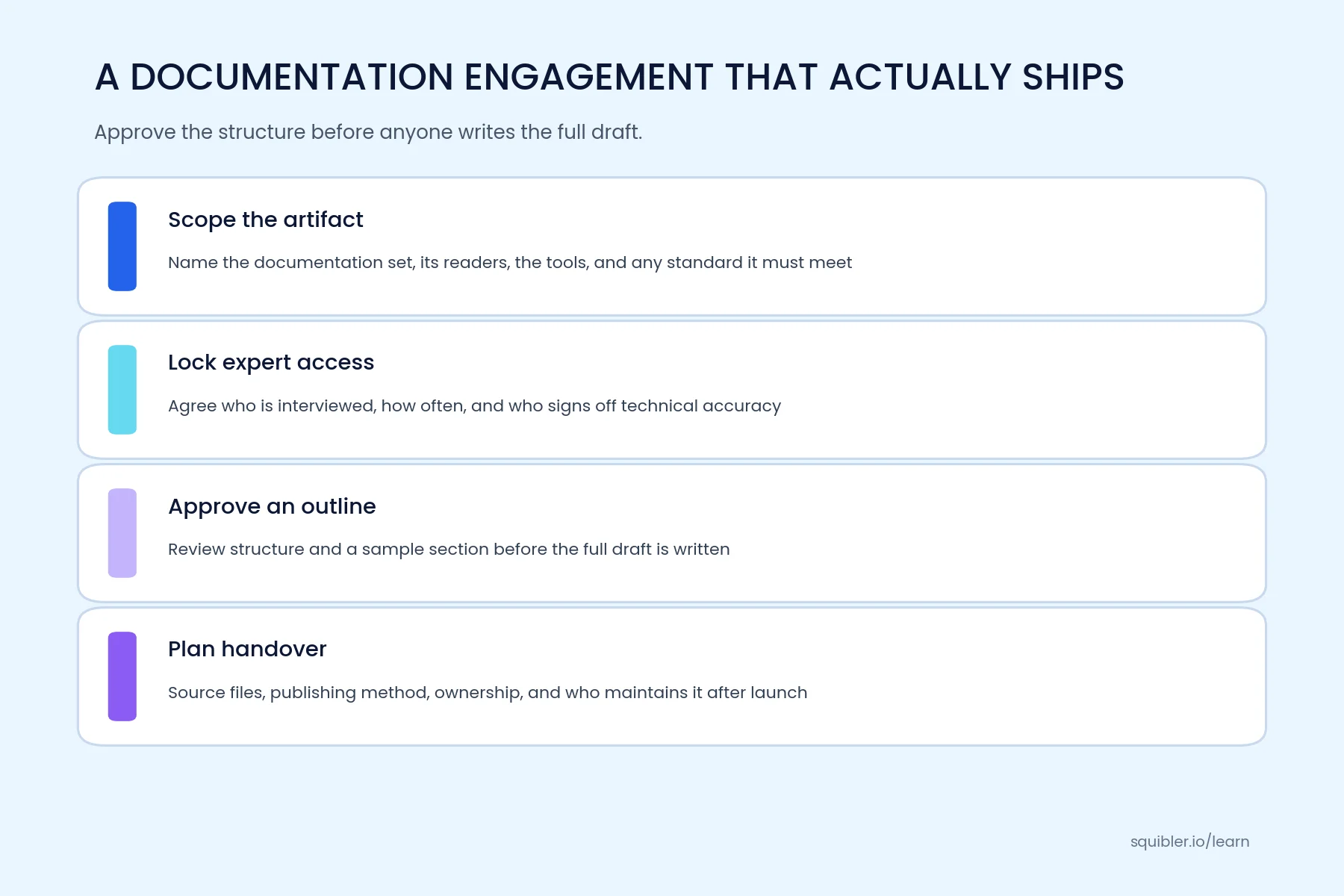Click the description 'Name the documentation set, its readers'
The height and width of the screenshot is (896, 1344).
tap(510, 263)
